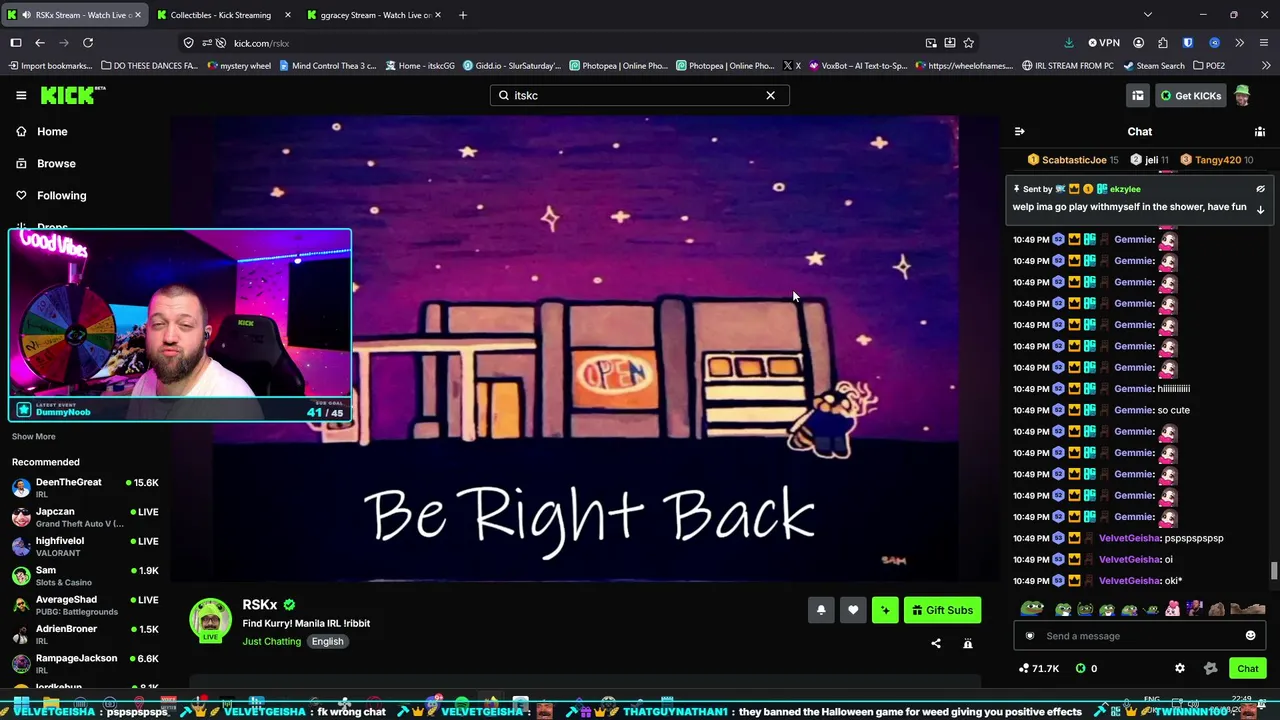Open DeenTheGreat recommended channel
Viewport: 1280px width, 720px height.
point(85,488)
